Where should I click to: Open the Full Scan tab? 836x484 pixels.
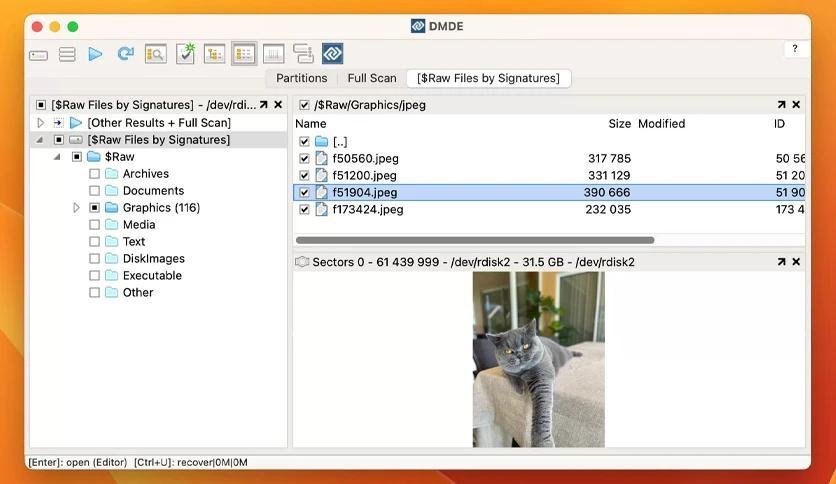[x=372, y=78]
